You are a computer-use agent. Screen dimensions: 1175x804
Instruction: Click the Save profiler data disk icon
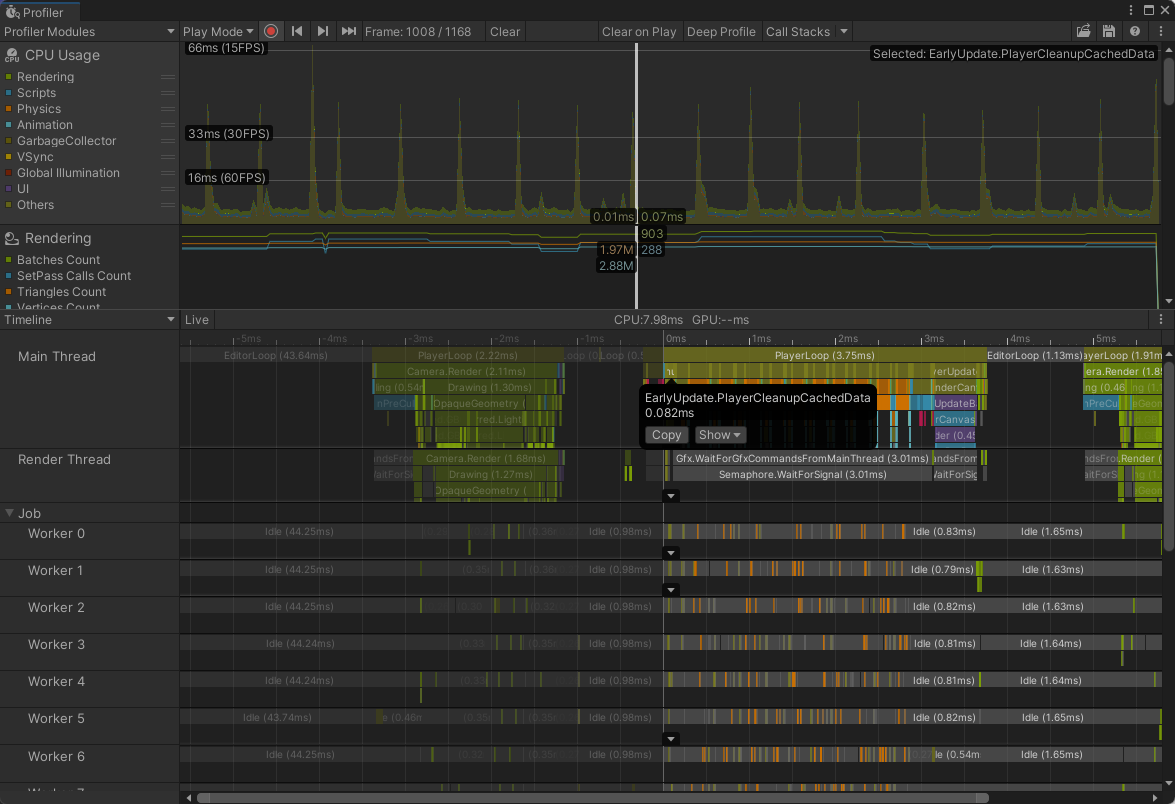tap(1109, 32)
